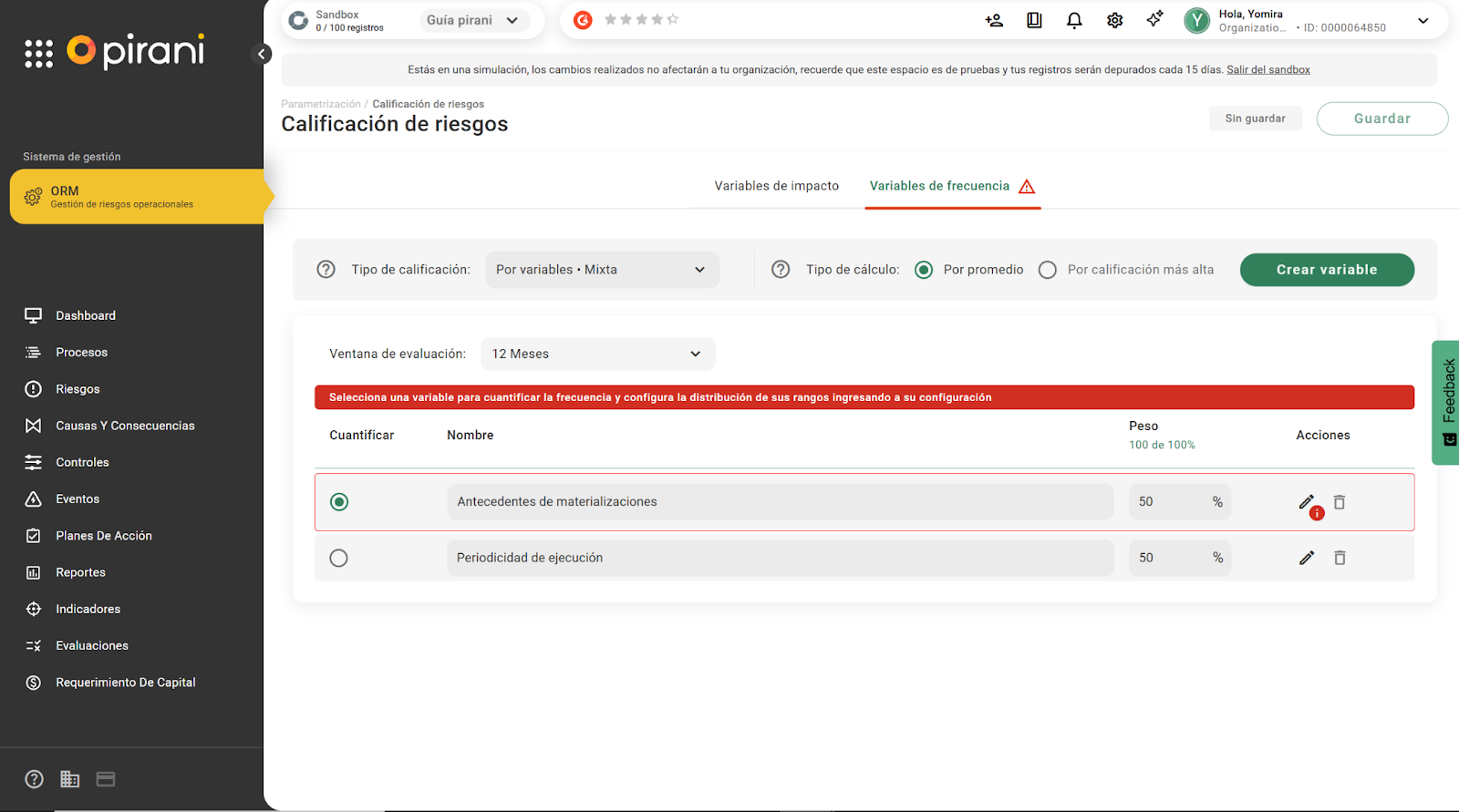This screenshot has height=812, width=1459.
Task: Click the add user icon
Action: [994, 20]
